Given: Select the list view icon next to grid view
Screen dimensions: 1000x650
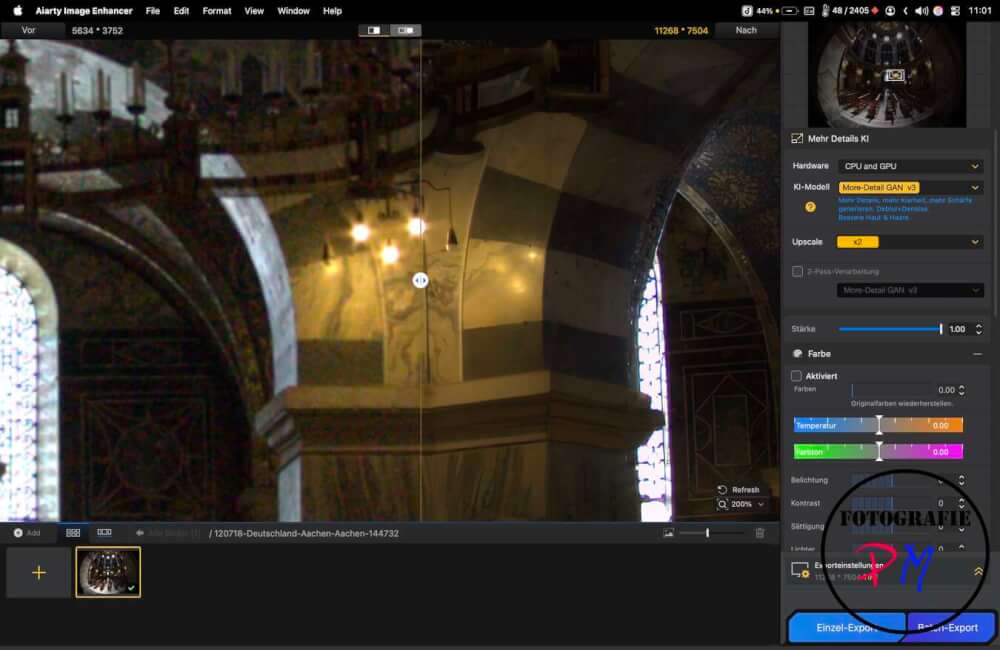Looking at the screenshot, I should [x=103, y=532].
